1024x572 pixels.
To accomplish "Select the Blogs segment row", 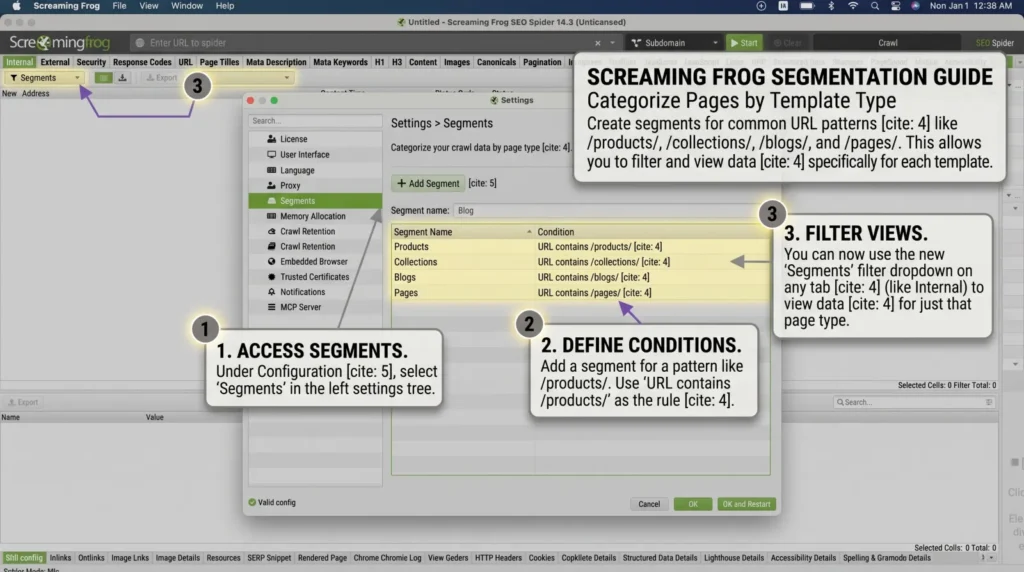I will tap(581, 278).
